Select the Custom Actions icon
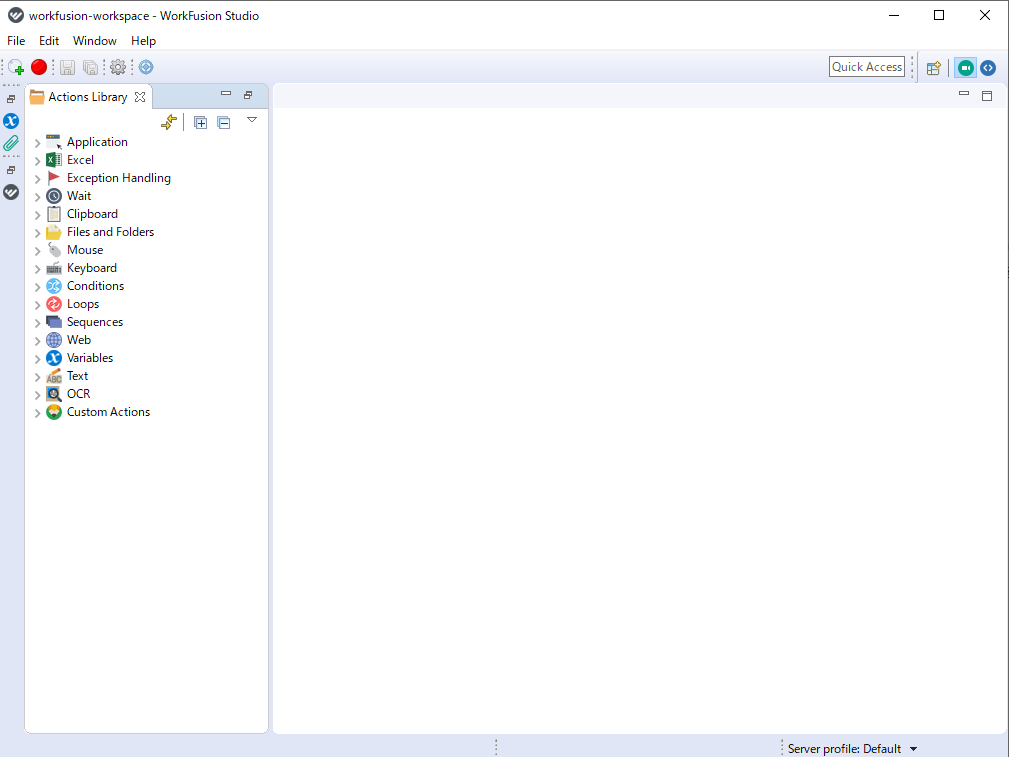1009x757 pixels. point(54,412)
